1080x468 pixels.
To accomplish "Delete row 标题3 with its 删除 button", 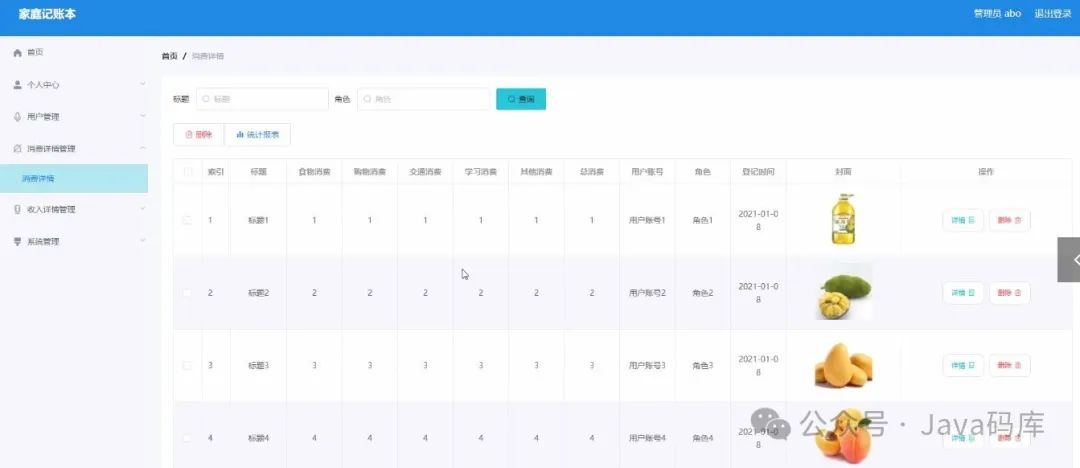I will [x=1010, y=365].
